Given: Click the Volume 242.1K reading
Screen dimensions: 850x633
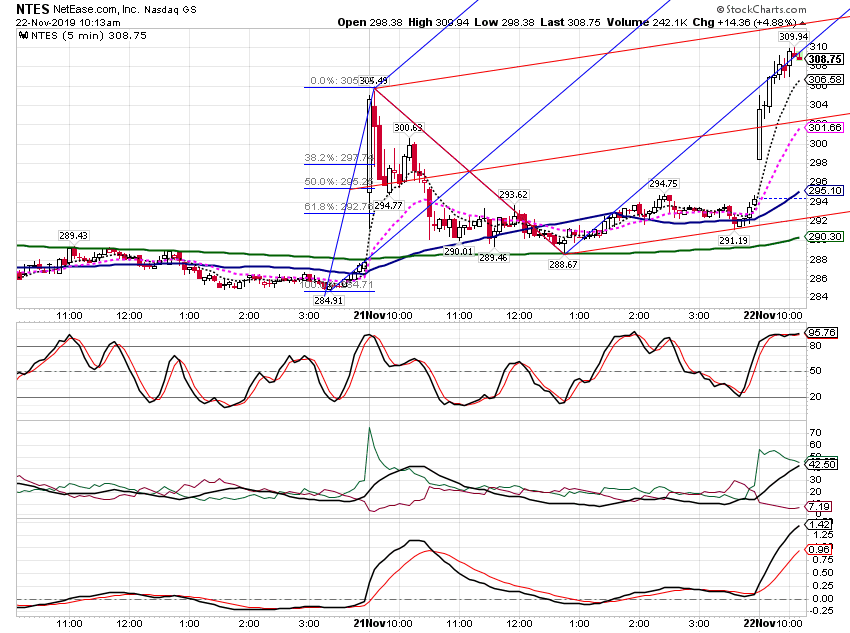Looking at the screenshot, I should click(x=647, y=22).
